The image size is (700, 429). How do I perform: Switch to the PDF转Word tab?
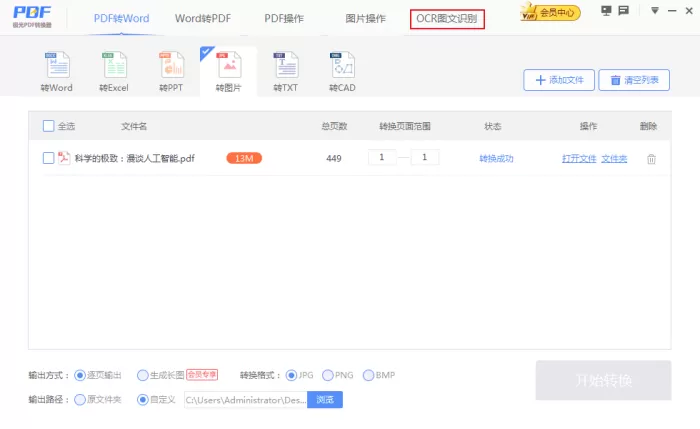pos(121,19)
